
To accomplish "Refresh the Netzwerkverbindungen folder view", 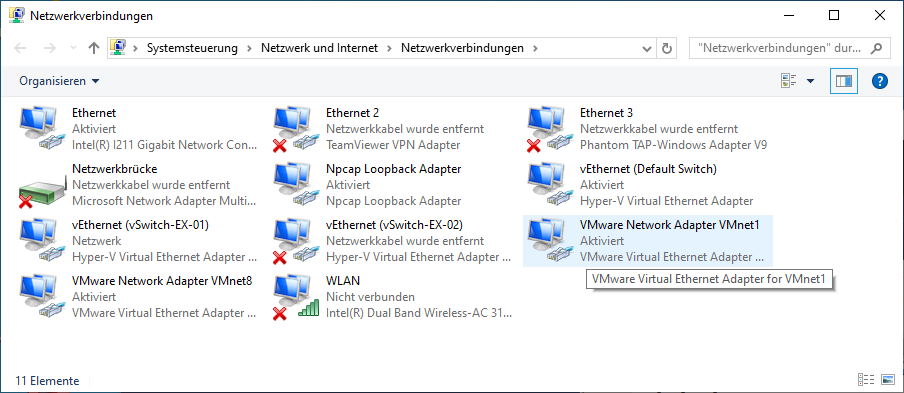I will pyautogui.click(x=666, y=48).
